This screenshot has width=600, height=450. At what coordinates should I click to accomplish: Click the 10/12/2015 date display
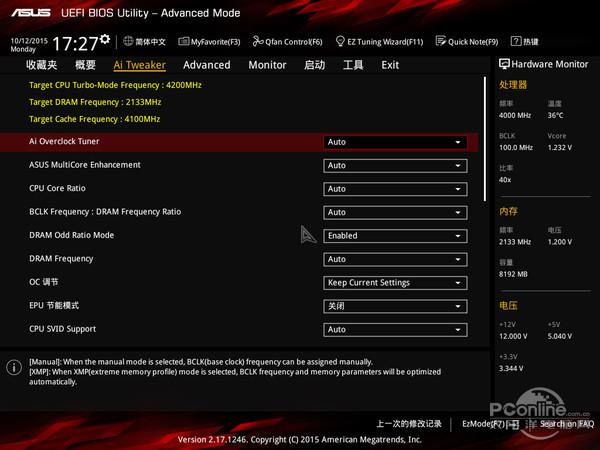29,41
